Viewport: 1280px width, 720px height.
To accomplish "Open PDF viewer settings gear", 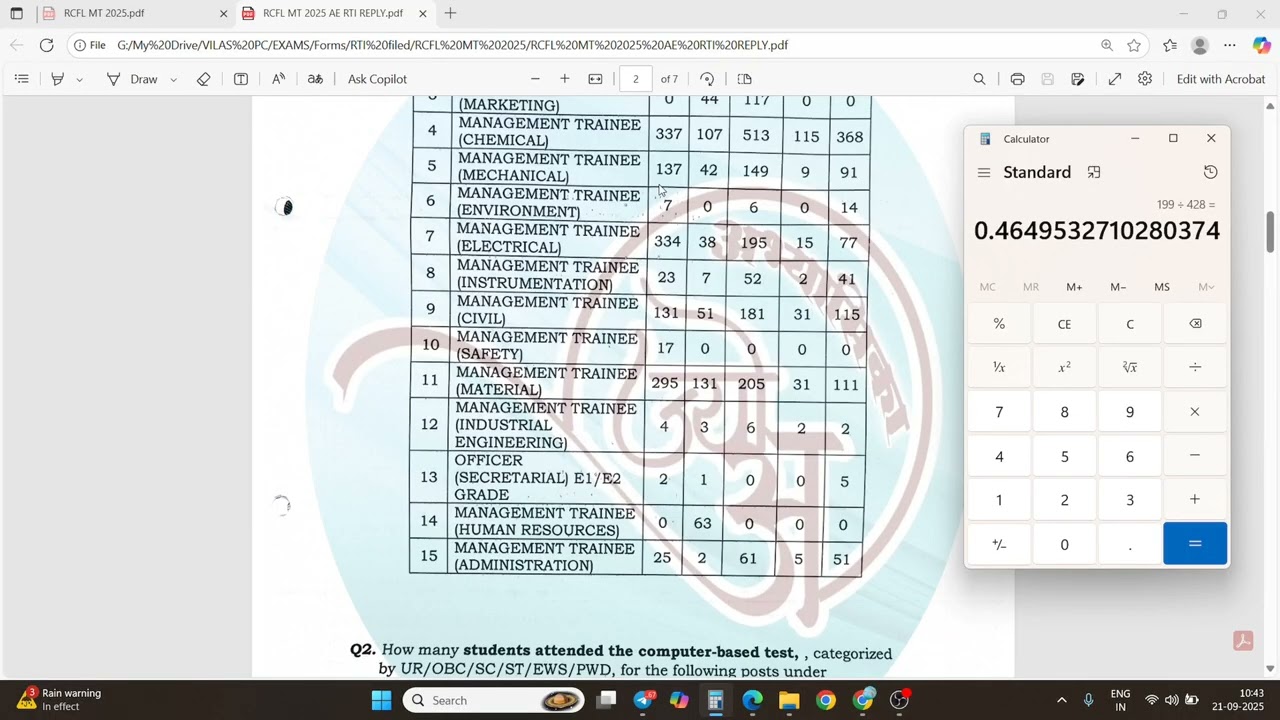I will (1145, 79).
